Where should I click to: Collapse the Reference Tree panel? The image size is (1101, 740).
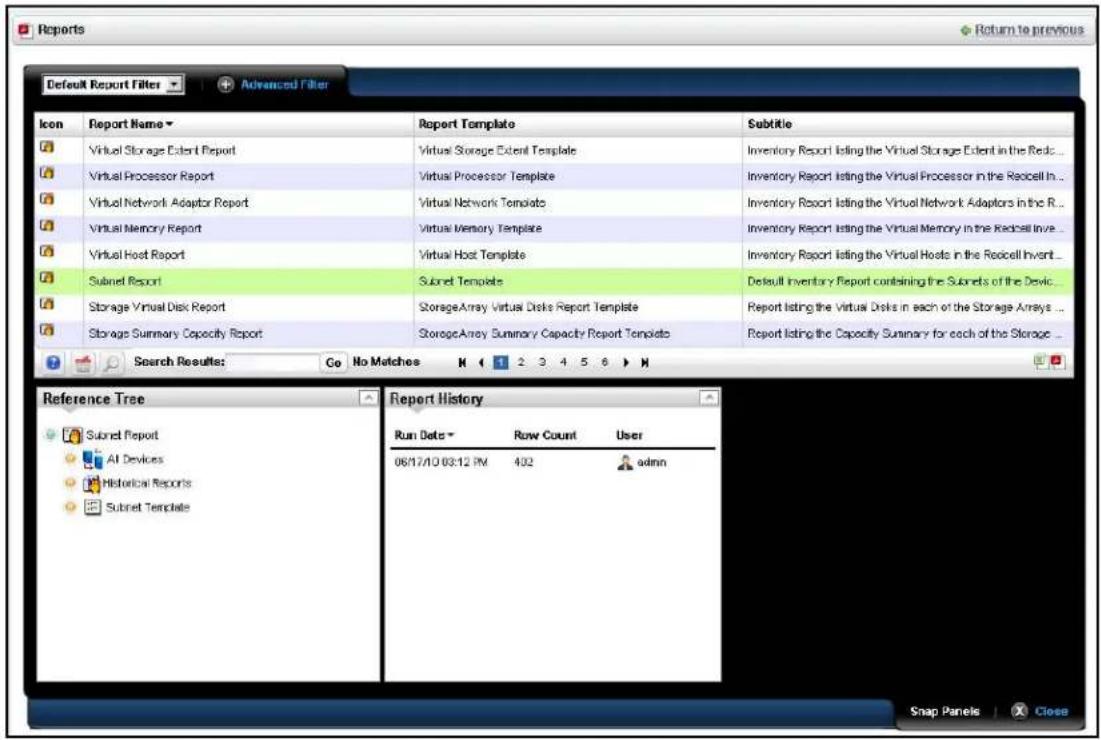pyautogui.click(x=369, y=398)
